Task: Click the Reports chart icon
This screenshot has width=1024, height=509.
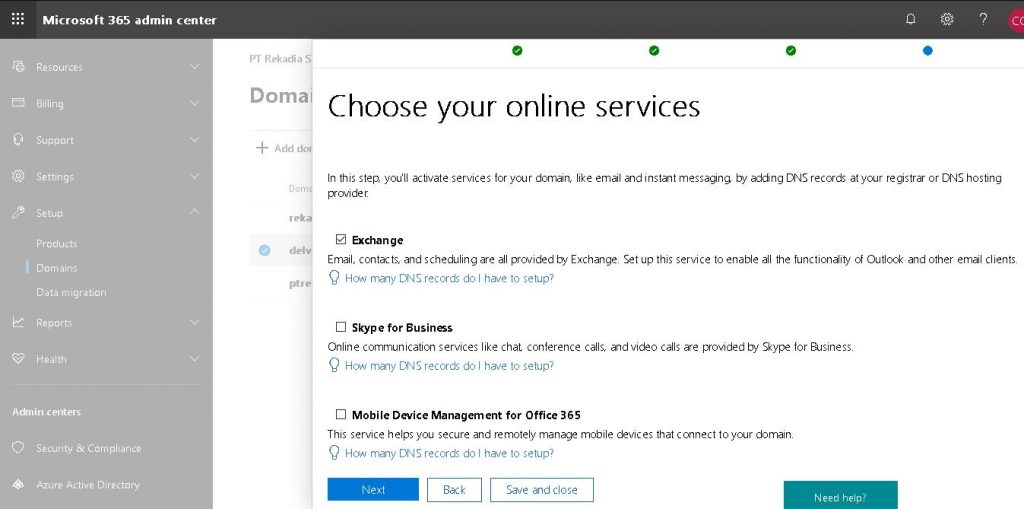Action: 18,323
